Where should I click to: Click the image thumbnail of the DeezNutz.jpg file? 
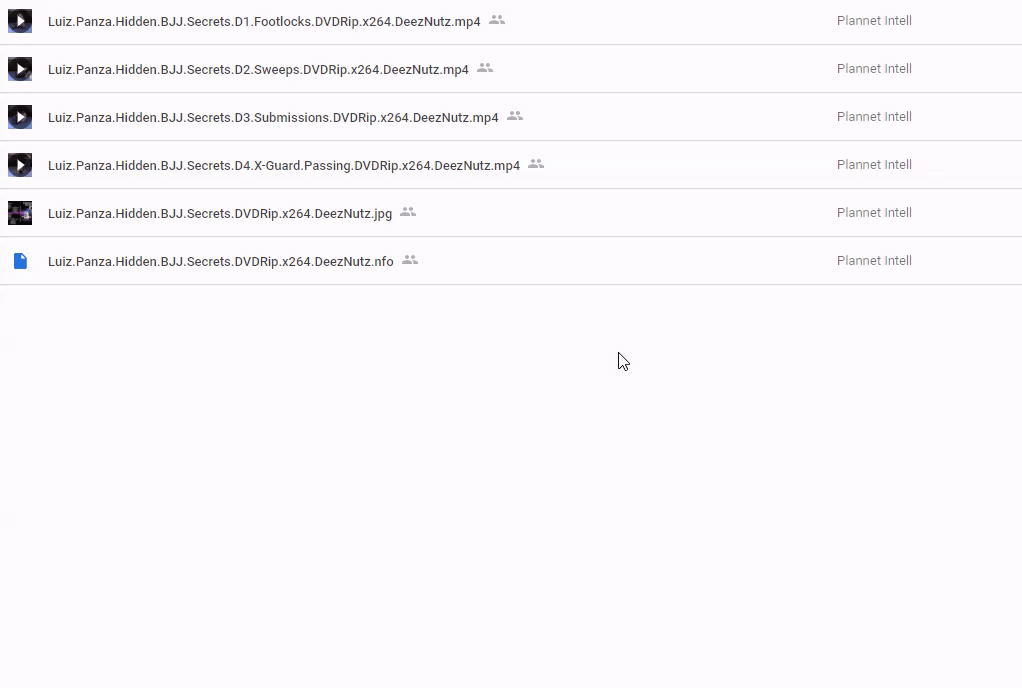click(20, 213)
